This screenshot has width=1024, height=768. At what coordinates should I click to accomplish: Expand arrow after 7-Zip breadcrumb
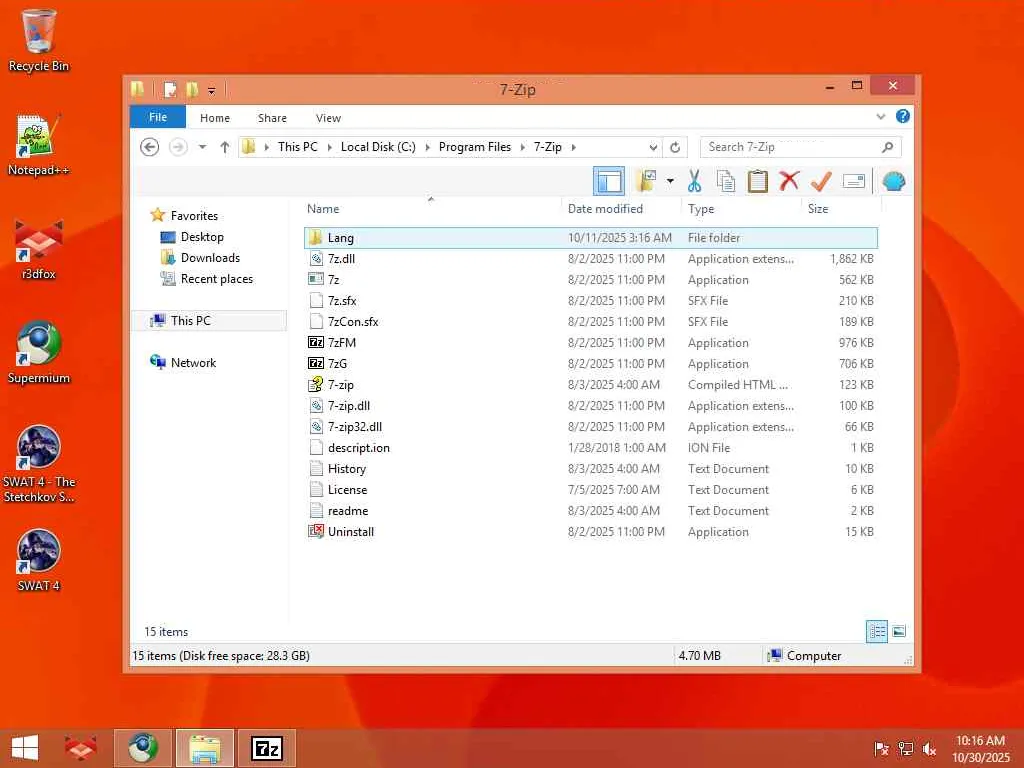click(573, 147)
